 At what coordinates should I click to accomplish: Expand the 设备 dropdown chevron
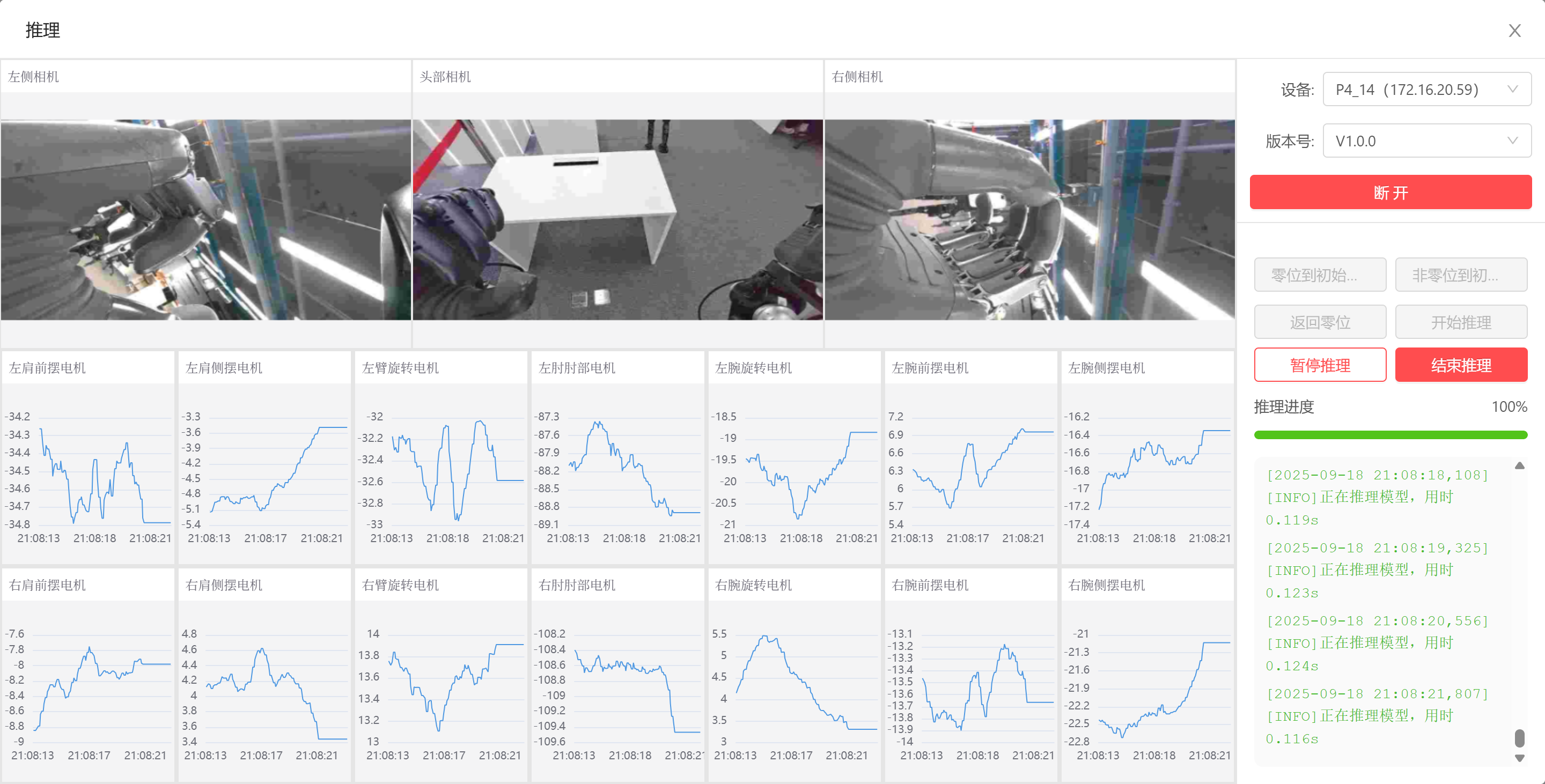click(1512, 90)
